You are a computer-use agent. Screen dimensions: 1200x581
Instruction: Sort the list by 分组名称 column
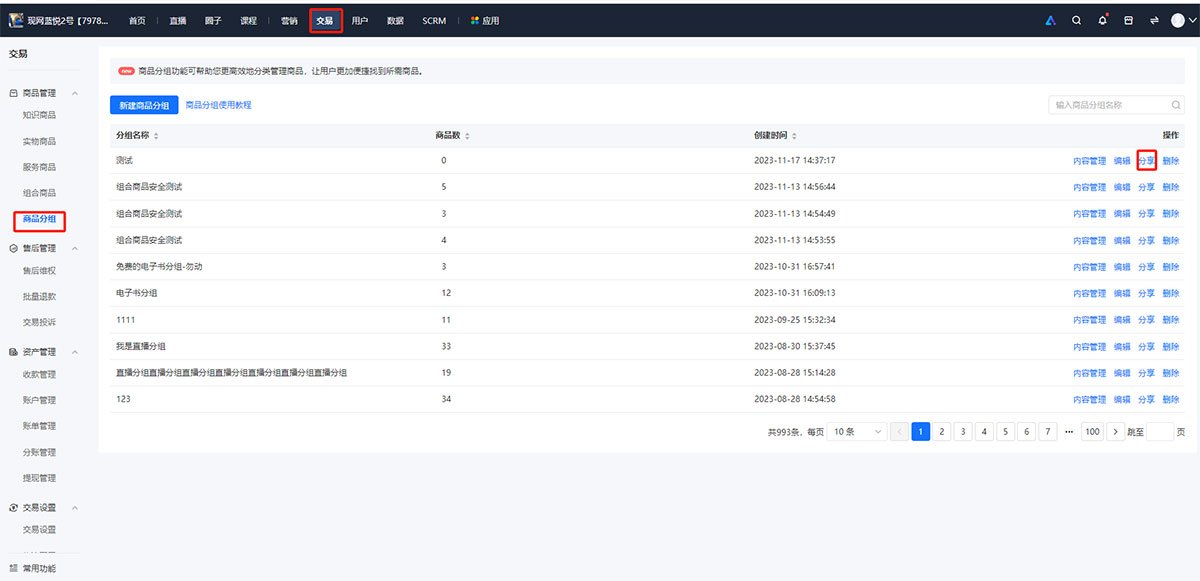155,136
